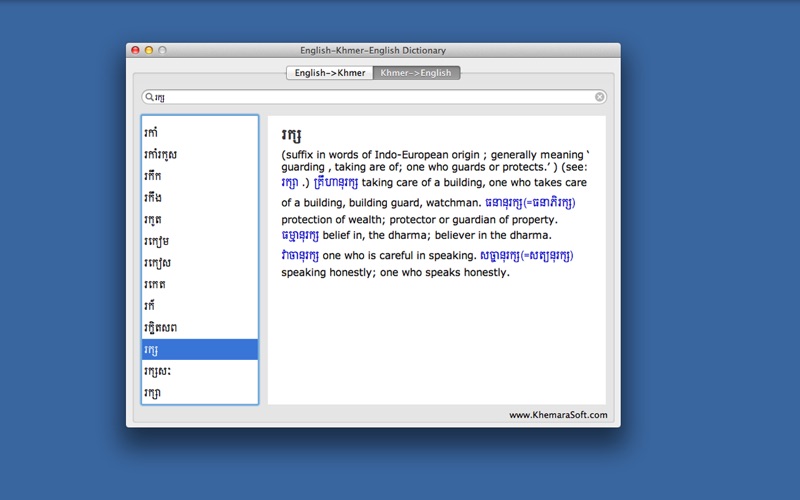
Task: Choose the រកឹង word in the list
Action: click(200, 198)
